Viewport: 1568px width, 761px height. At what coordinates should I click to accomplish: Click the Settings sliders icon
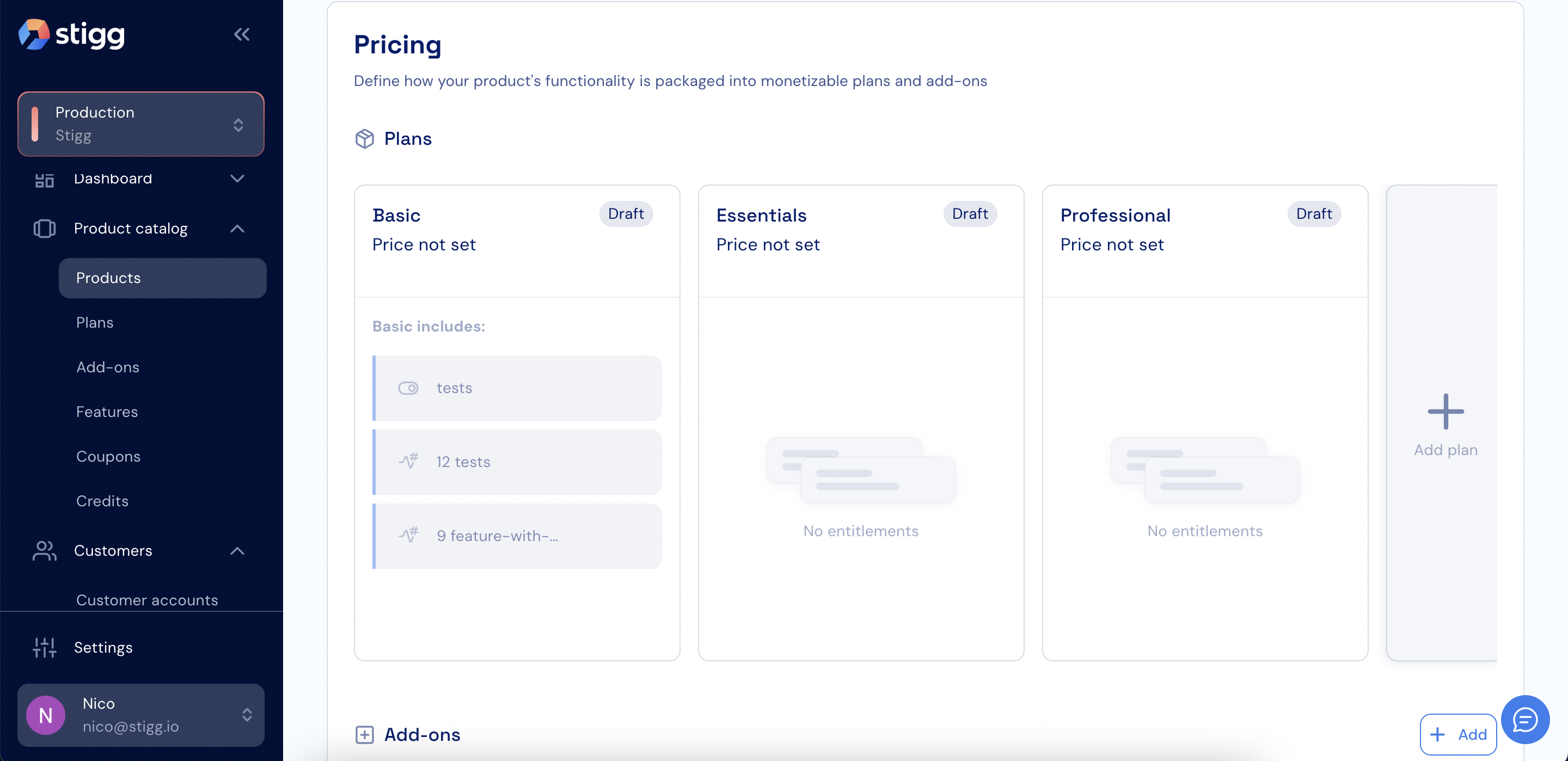point(45,647)
